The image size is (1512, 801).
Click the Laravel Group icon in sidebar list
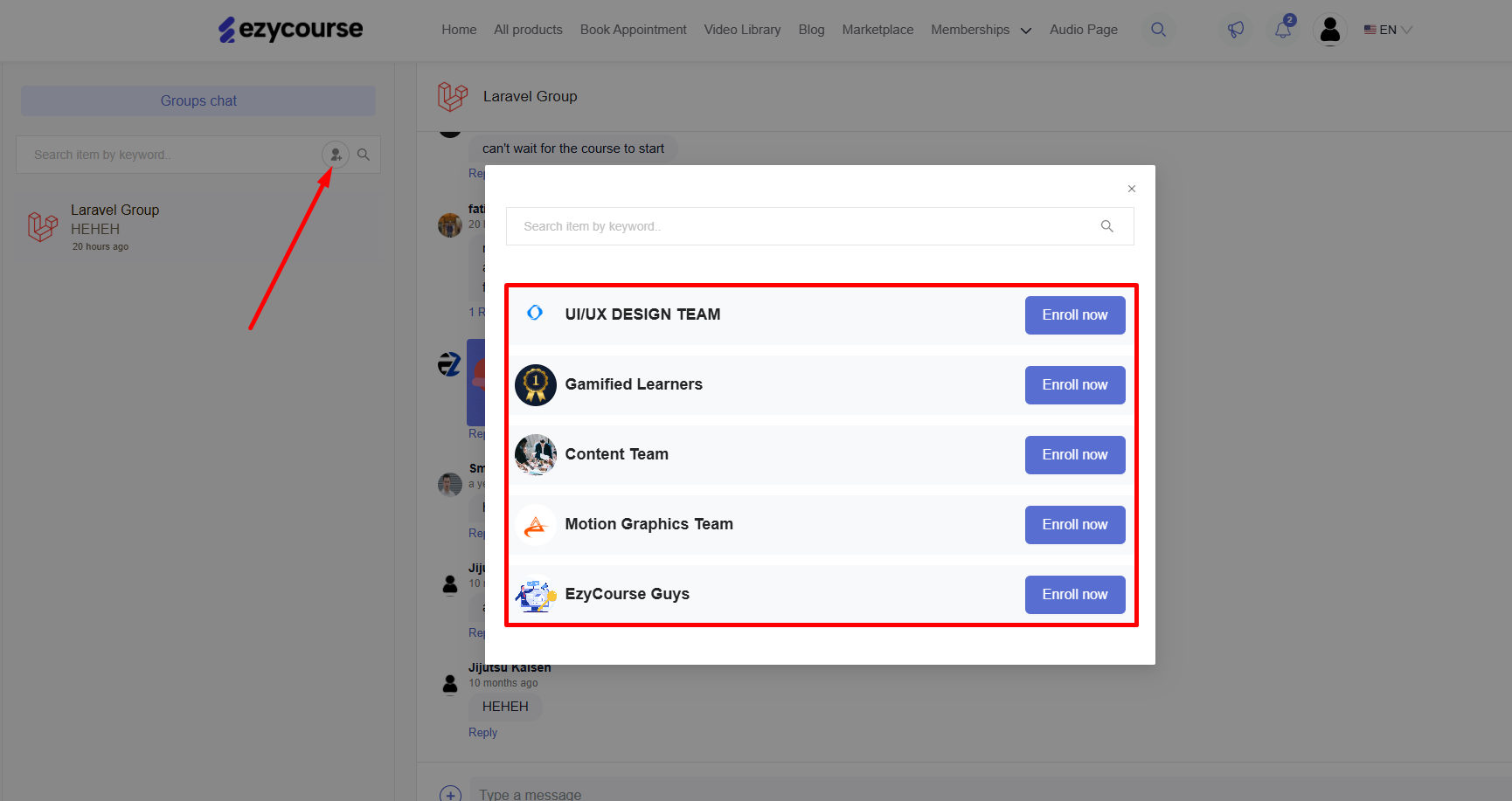43,227
